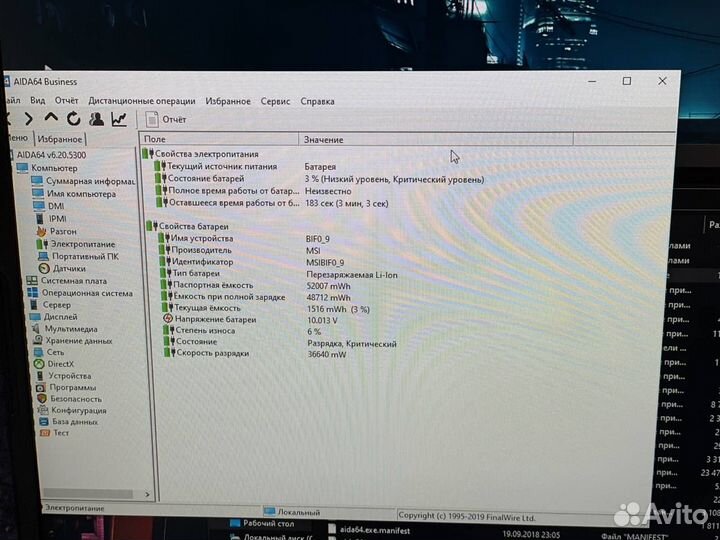Click the Конфигурация category icon
The height and width of the screenshot is (540, 720).
(43, 410)
